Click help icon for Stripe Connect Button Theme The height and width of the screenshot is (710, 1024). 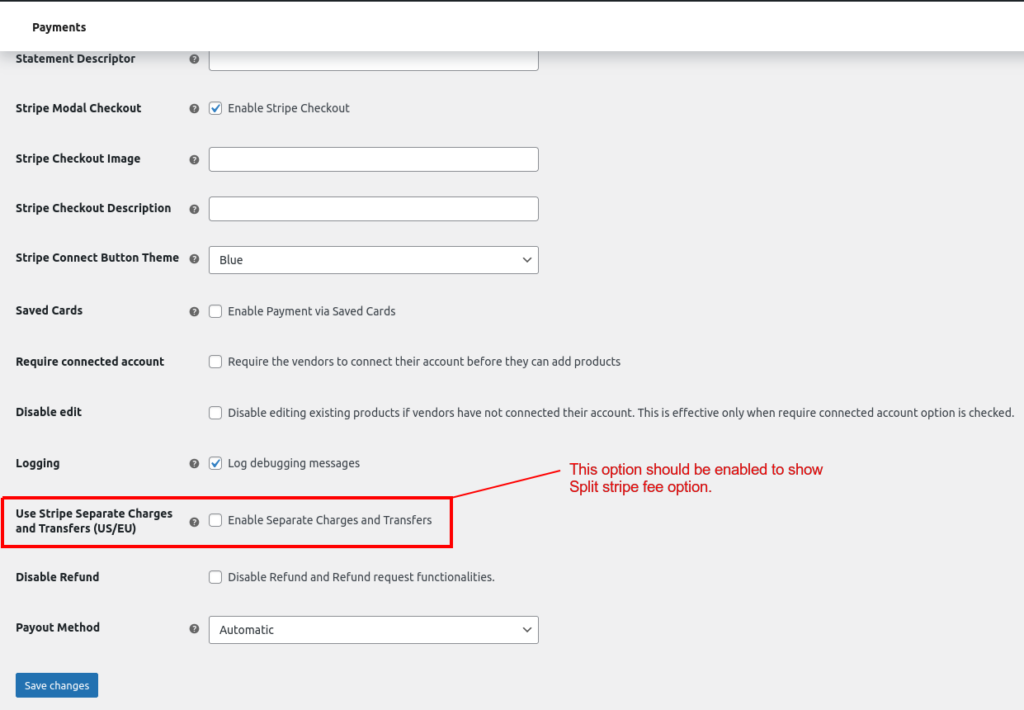(194, 259)
